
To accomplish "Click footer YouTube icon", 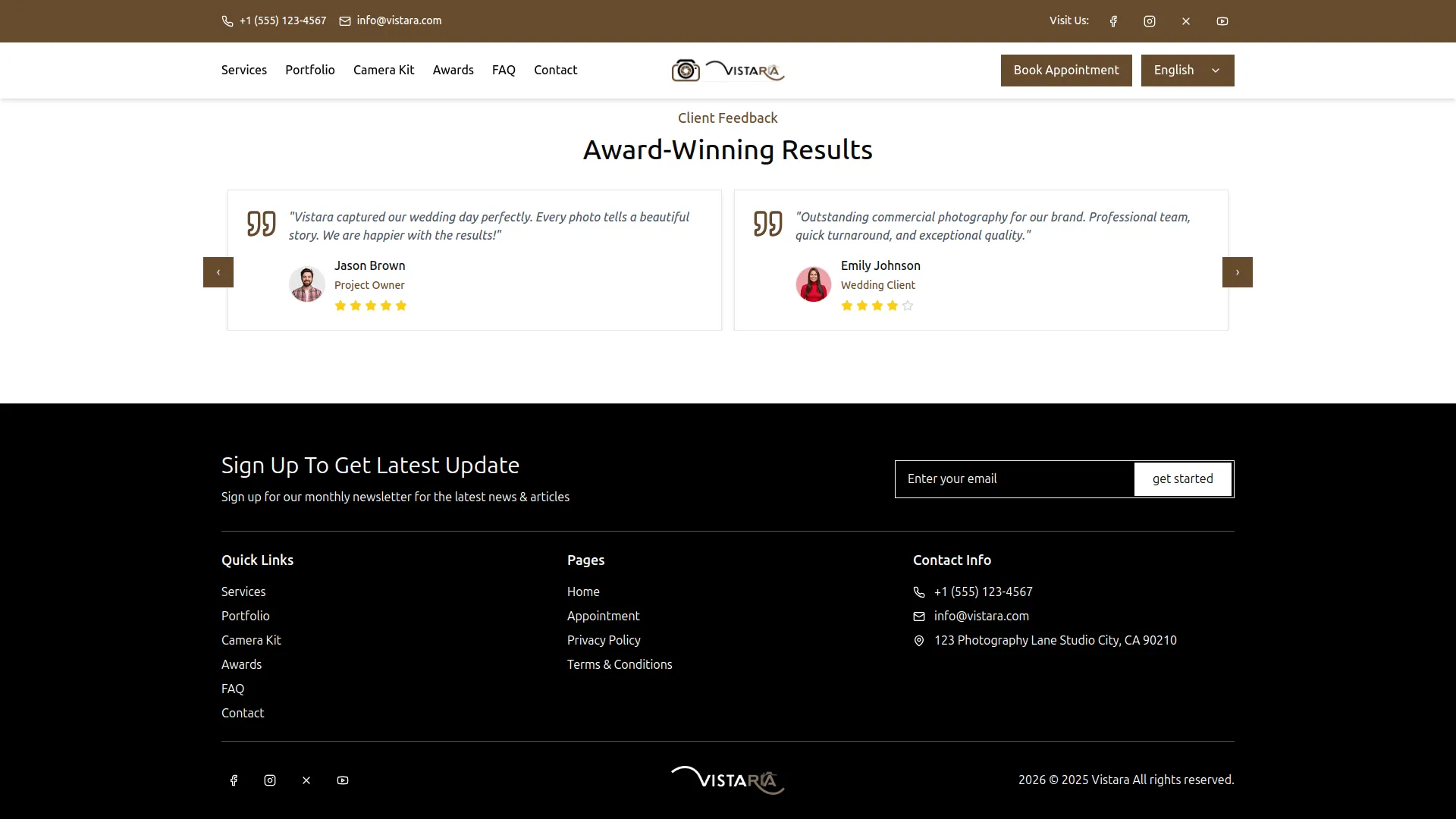I will [343, 780].
